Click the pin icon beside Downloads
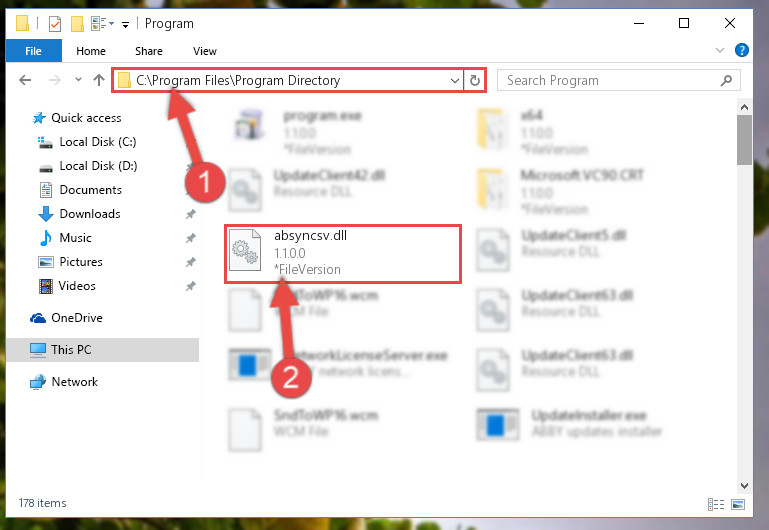Screen dimensions: 769x530 coord(190,214)
